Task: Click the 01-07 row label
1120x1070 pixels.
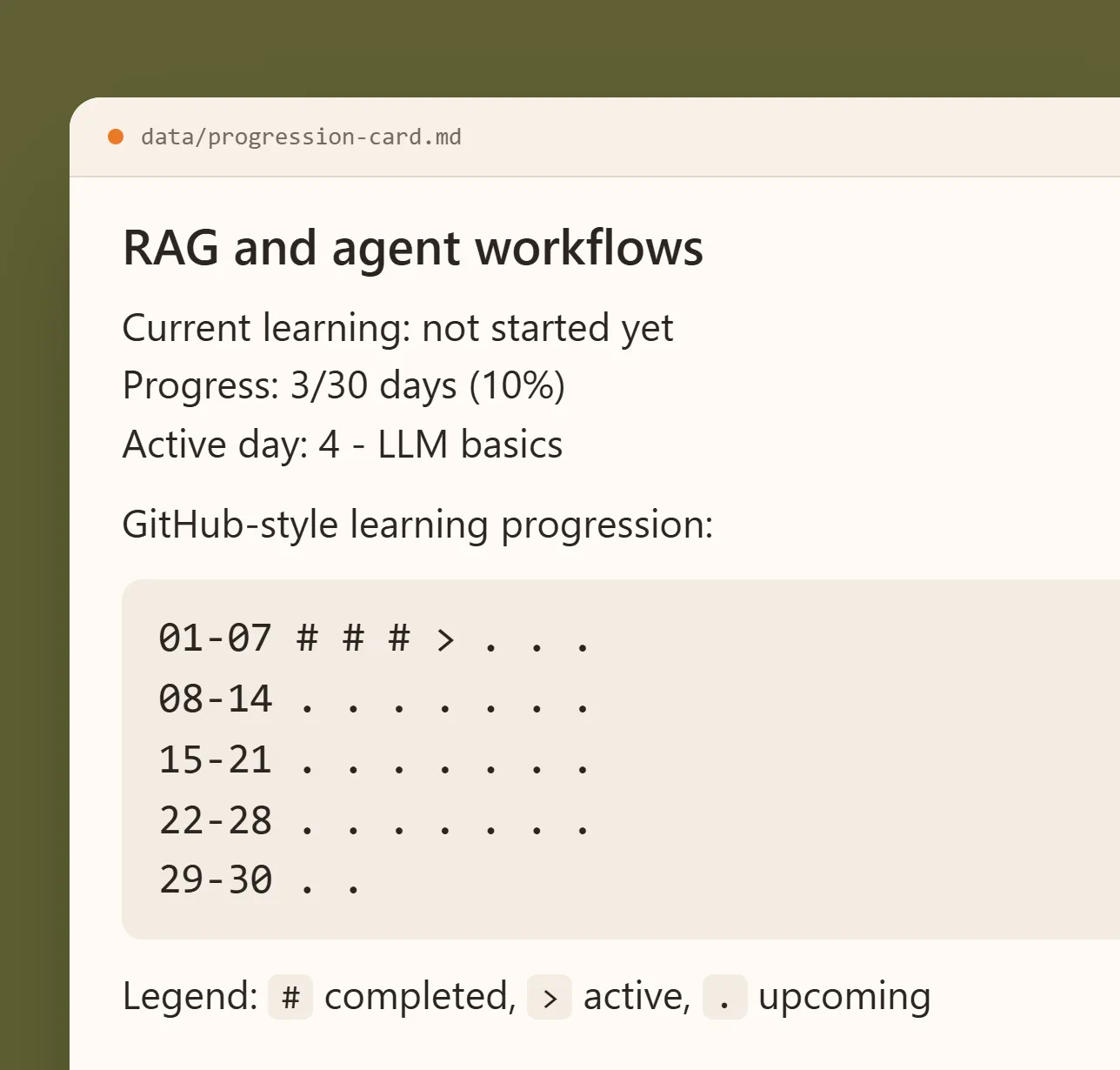Action: (216, 639)
